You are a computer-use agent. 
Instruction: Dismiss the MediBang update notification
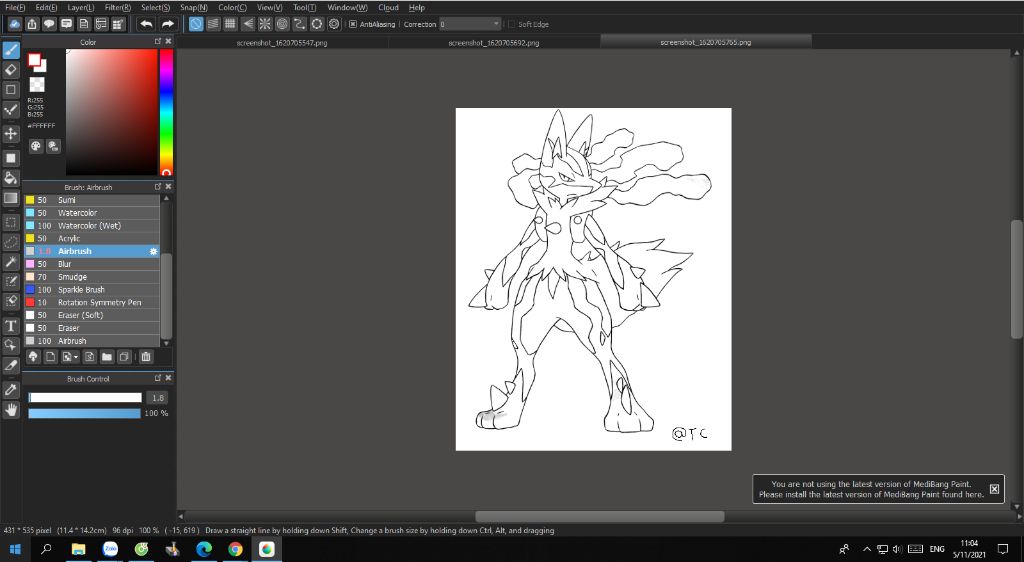(994, 489)
